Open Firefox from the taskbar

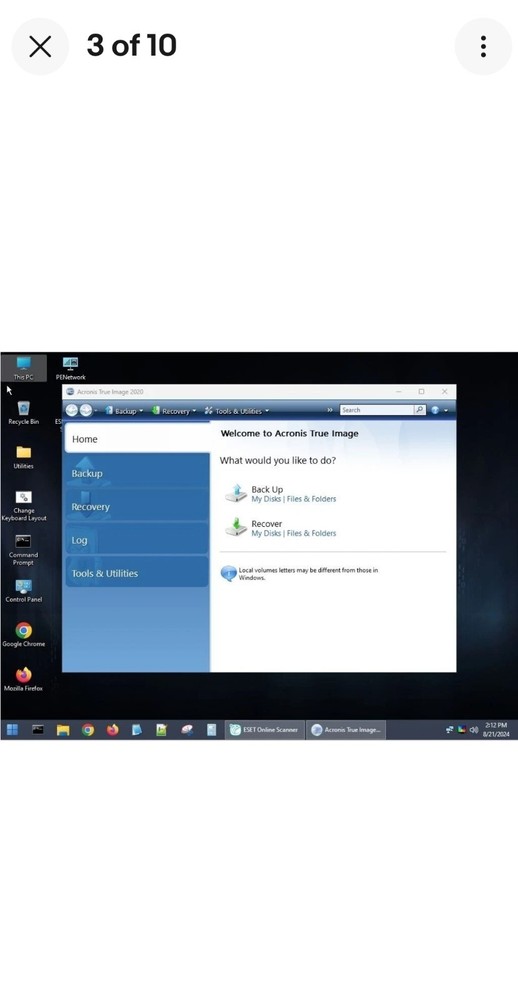pyautogui.click(x=113, y=730)
